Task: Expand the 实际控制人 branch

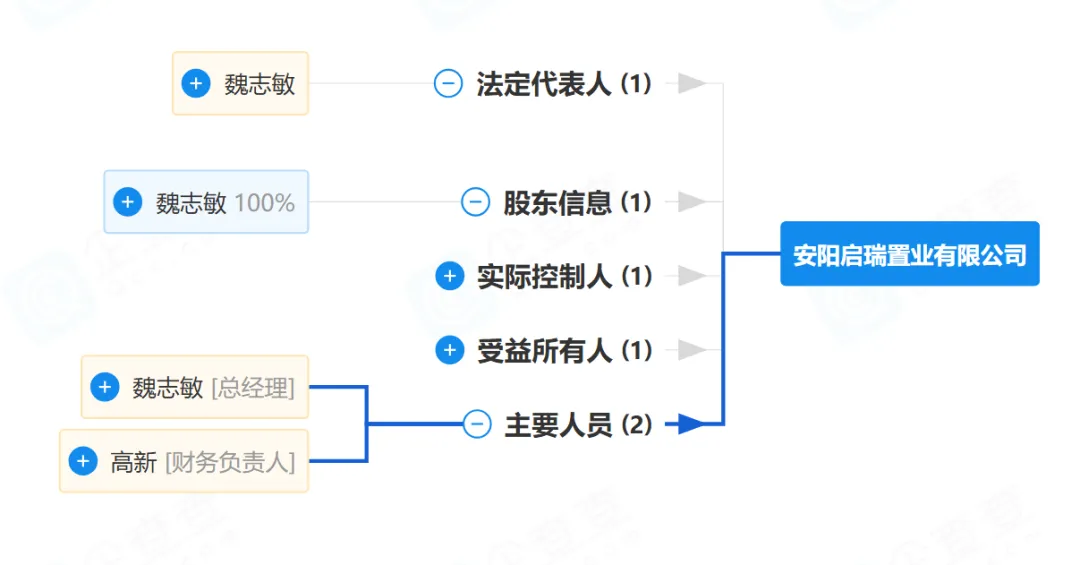Action: point(450,276)
